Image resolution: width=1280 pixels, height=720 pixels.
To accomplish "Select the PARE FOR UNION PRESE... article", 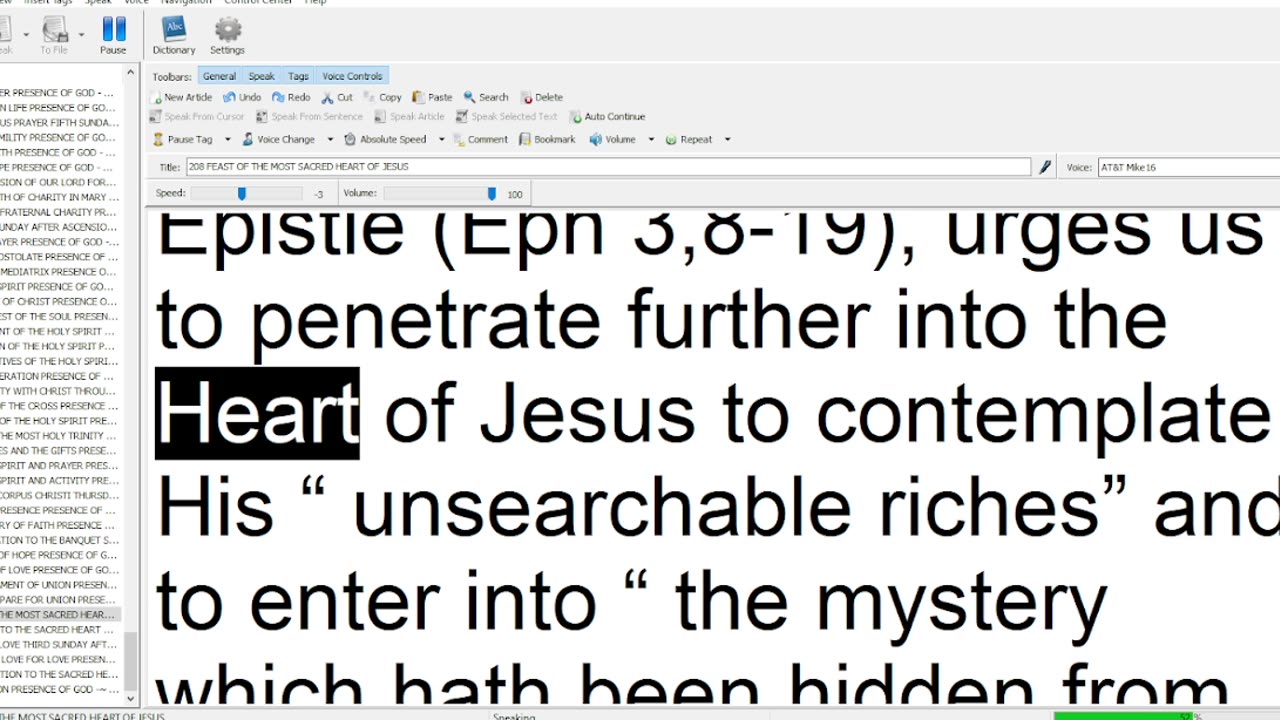I will (x=60, y=600).
